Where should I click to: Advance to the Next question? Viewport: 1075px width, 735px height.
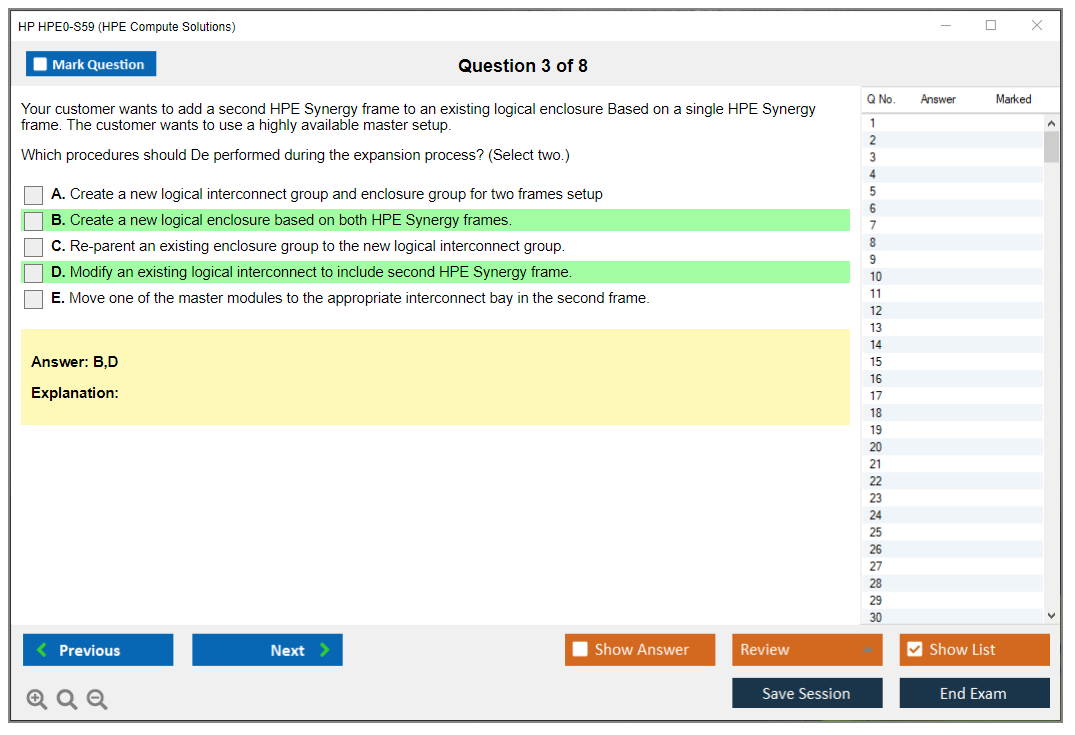coord(267,650)
